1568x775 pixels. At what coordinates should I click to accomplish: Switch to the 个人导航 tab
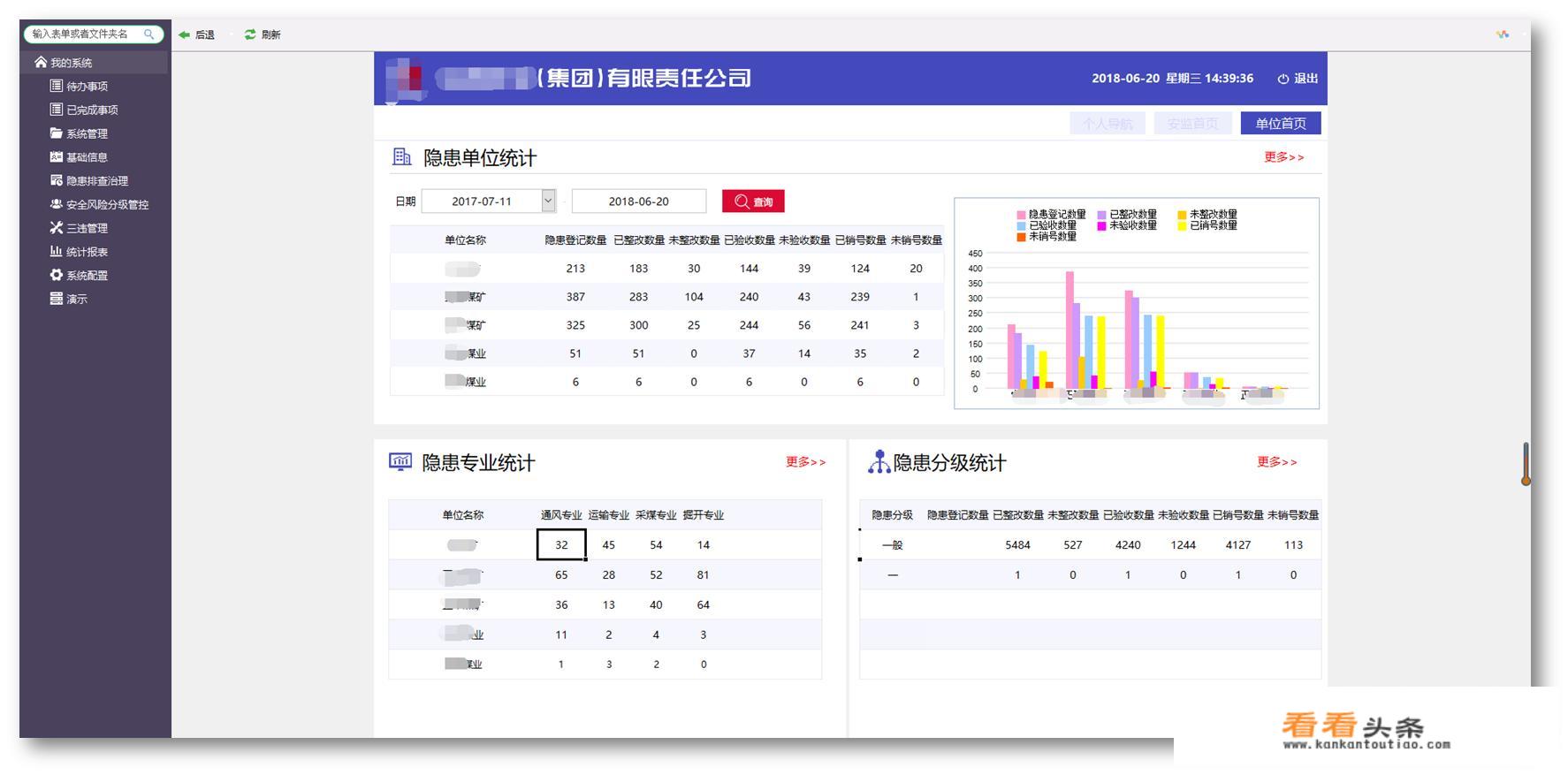click(x=1107, y=124)
